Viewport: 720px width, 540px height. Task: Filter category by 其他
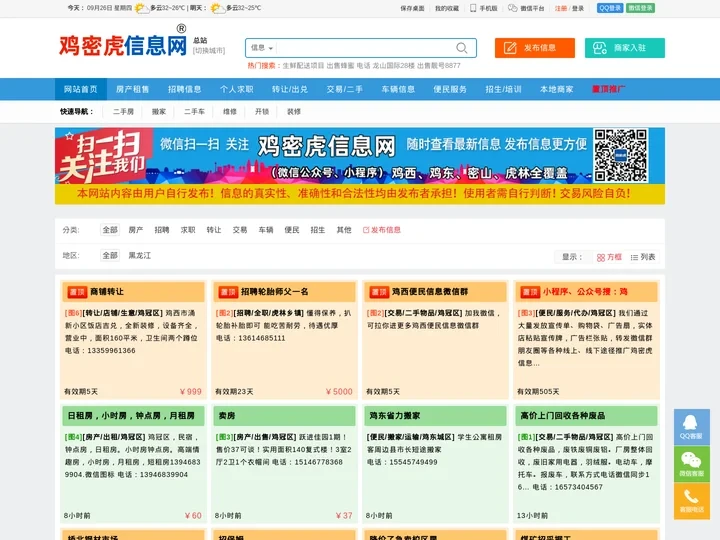coord(343,230)
